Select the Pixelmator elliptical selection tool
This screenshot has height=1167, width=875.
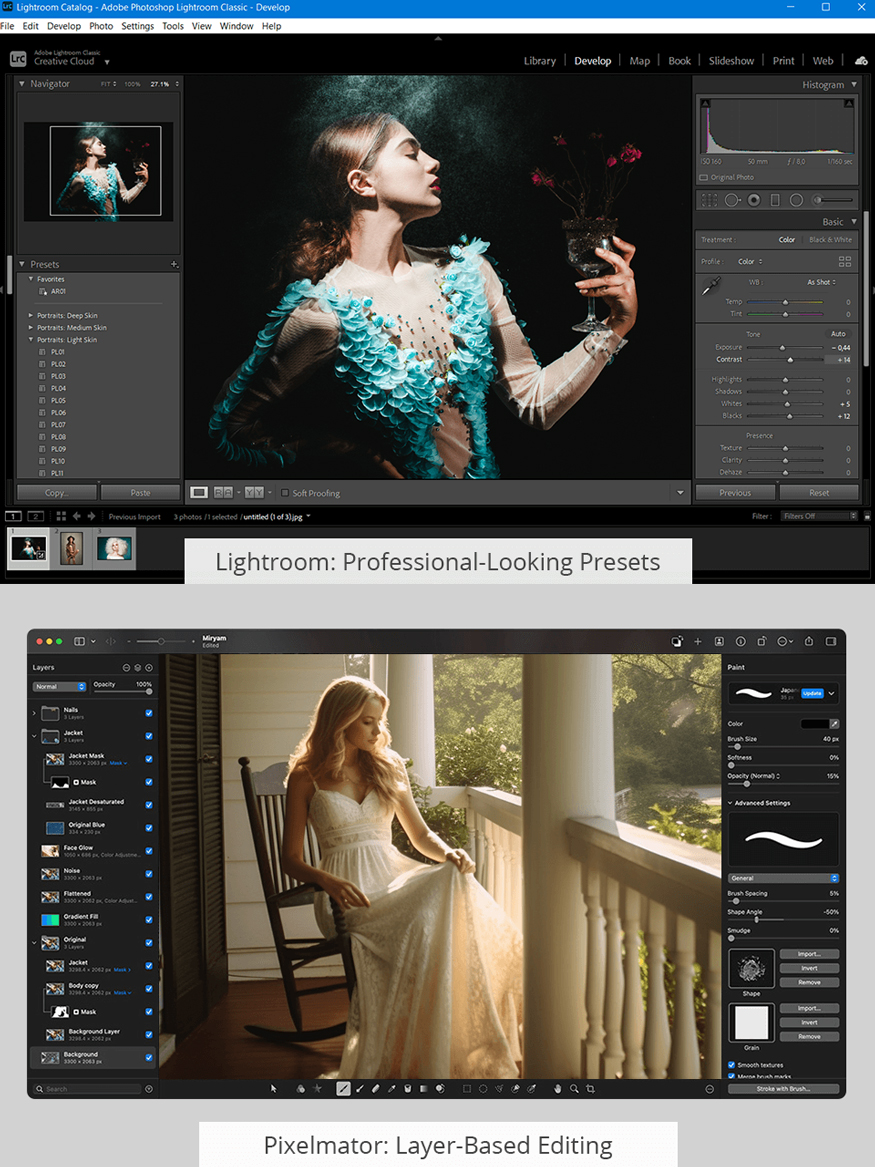point(483,1088)
